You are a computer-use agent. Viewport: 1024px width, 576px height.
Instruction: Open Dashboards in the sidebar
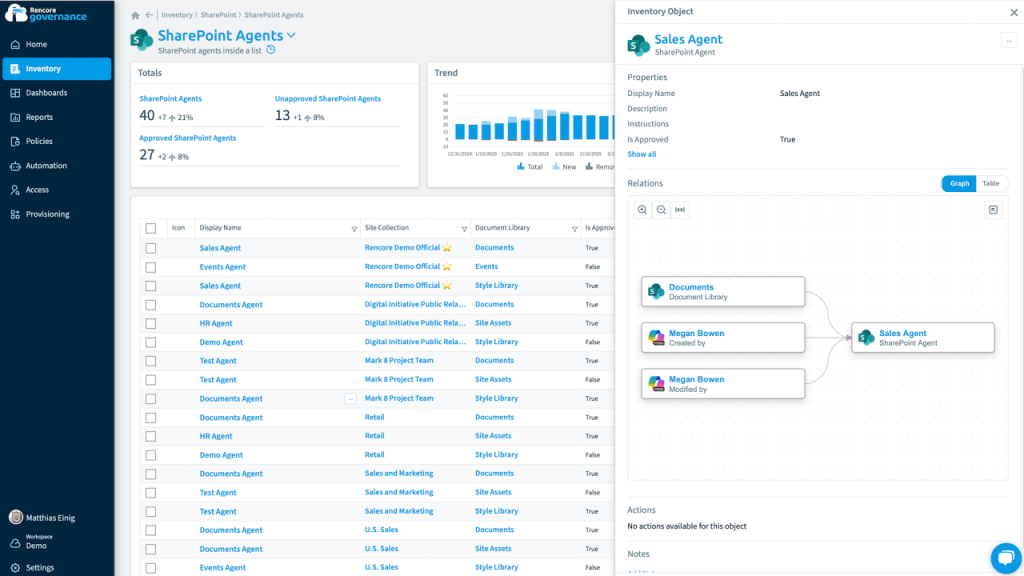[46, 93]
